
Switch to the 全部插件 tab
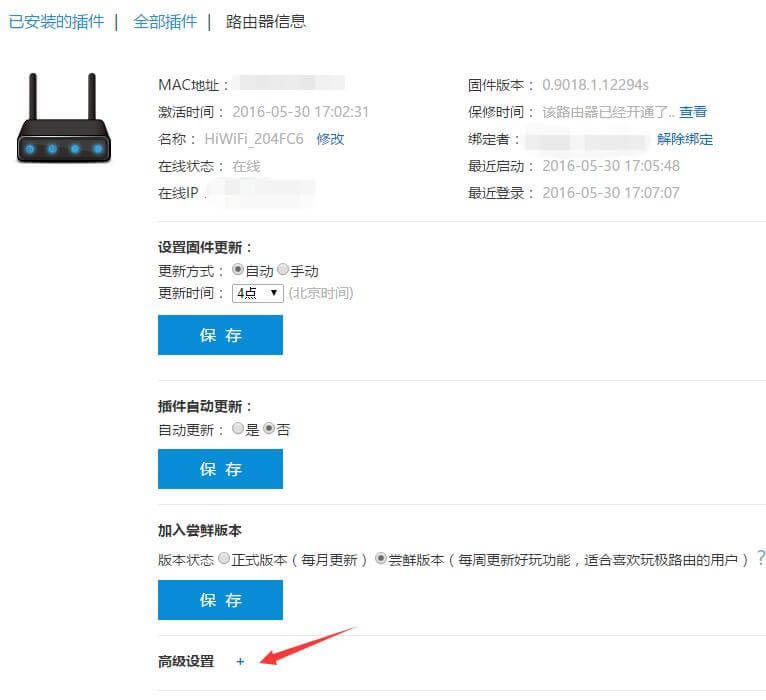tap(165, 21)
